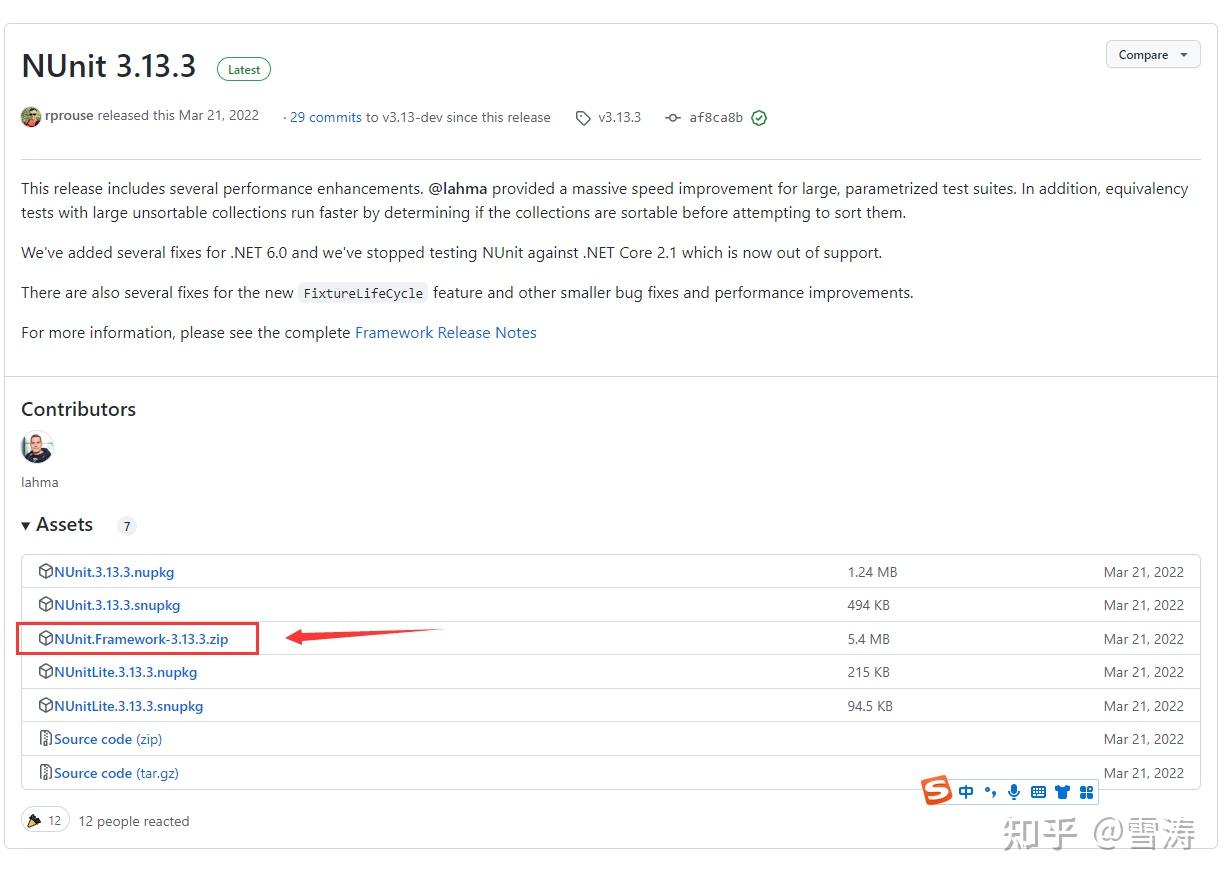Image resolution: width=1226 pixels, height=883 pixels.
Task: Open rprouse's user profile link
Action: click(x=69, y=116)
